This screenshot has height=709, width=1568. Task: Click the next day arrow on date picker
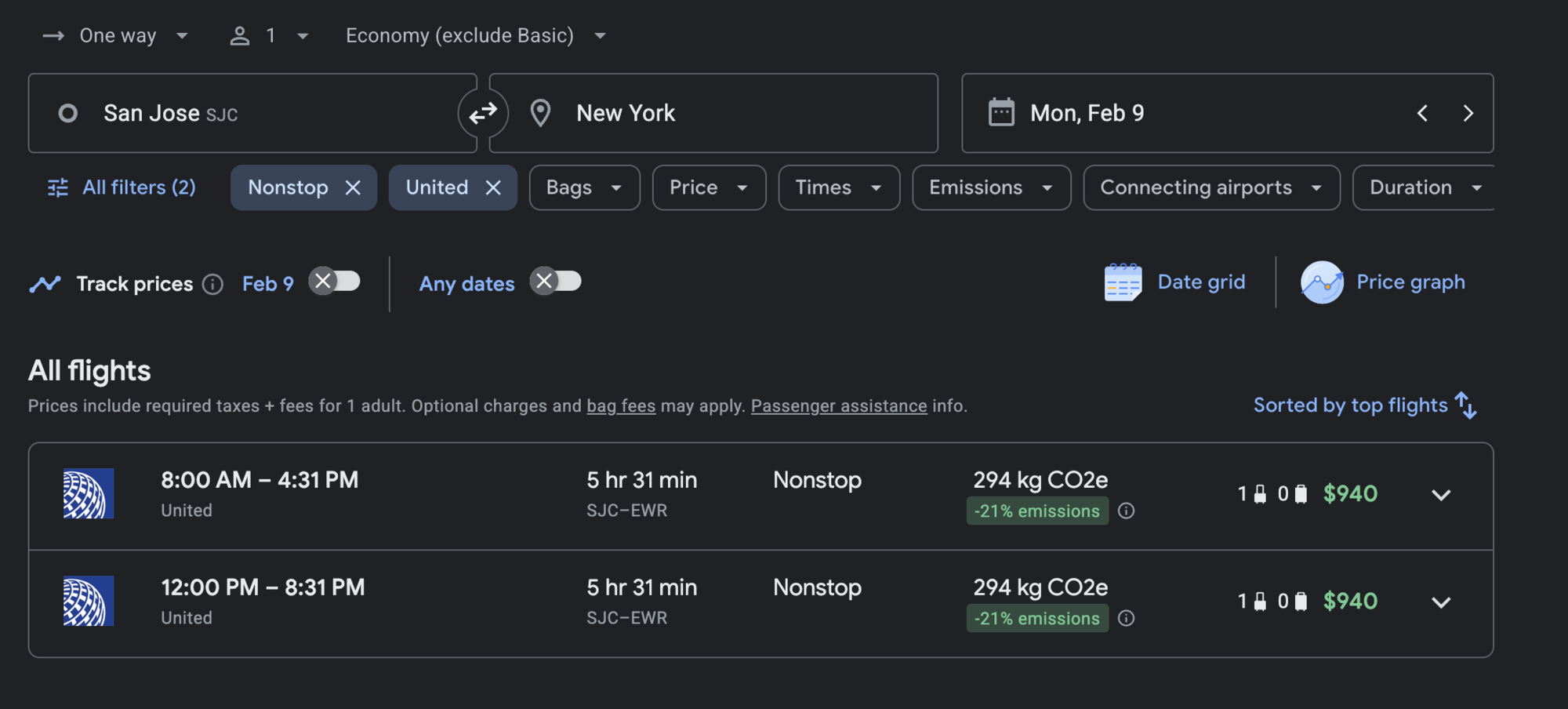tap(1469, 113)
